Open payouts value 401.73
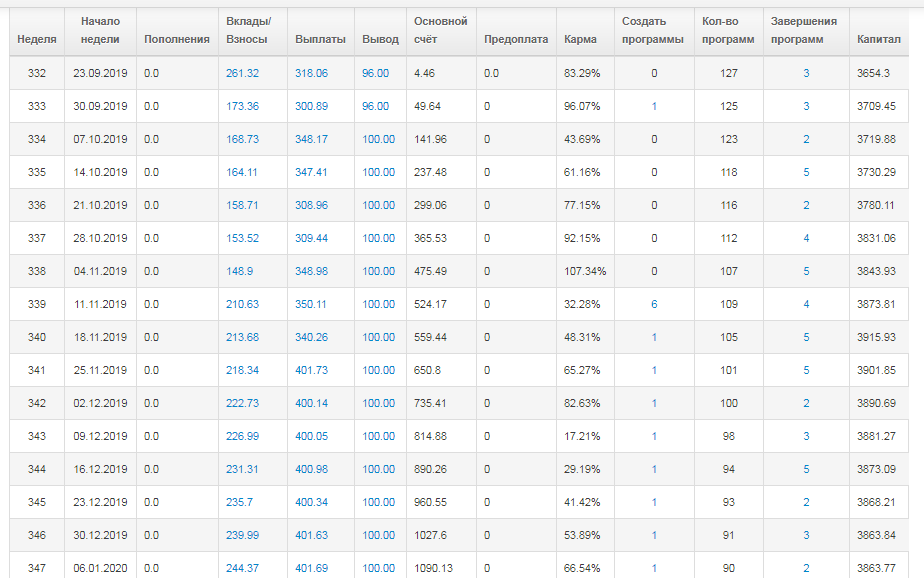Viewport: 924px width, 578px height. click(x=311, y=370)
